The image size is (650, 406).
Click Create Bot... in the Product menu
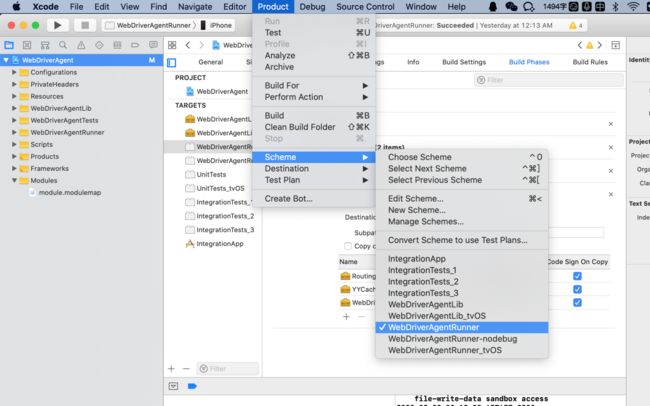click(x=314, y=199)
